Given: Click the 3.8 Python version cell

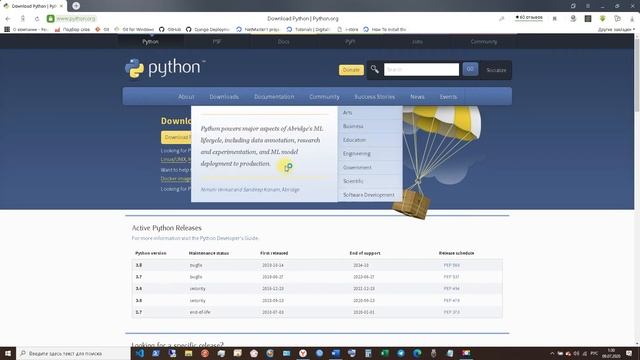Looking at the screenshot, I should (x=139, y=265).
